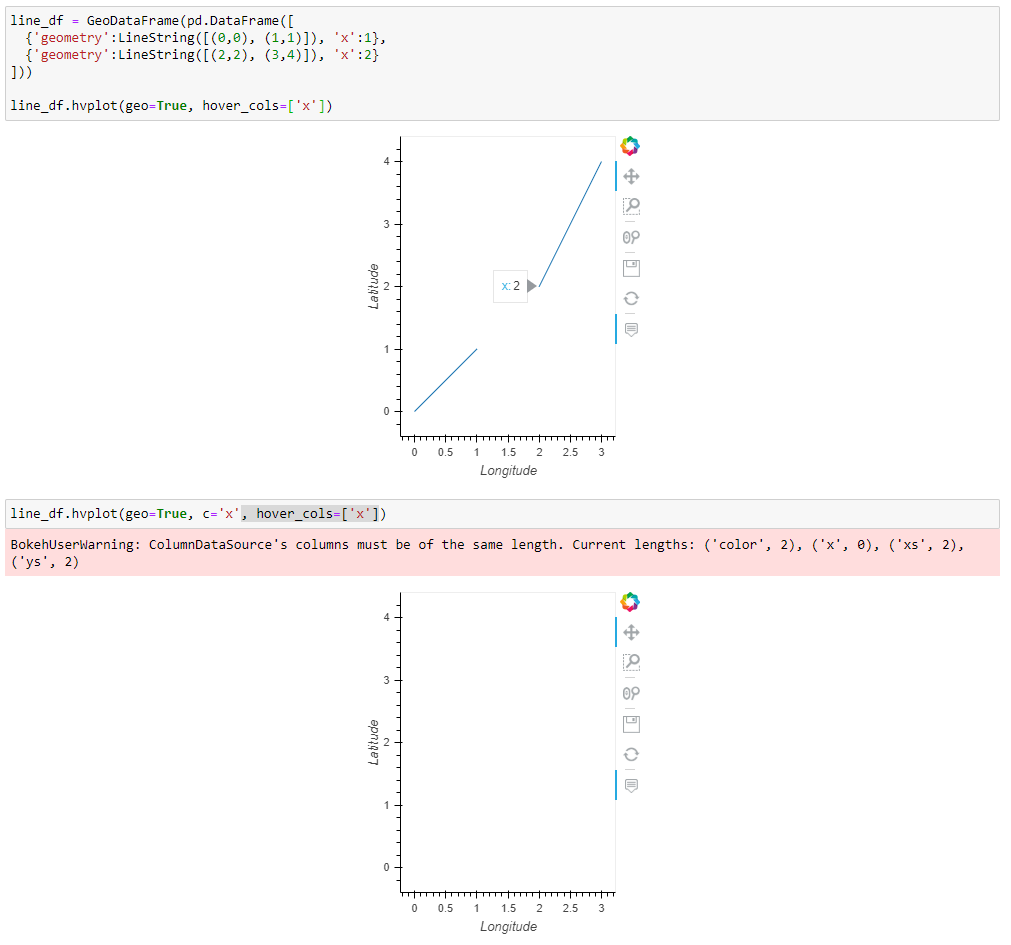Click the Save icon on the top plot toolbar
The width and height of the screenshot is (1011, 945).
(x=630, y=267)
